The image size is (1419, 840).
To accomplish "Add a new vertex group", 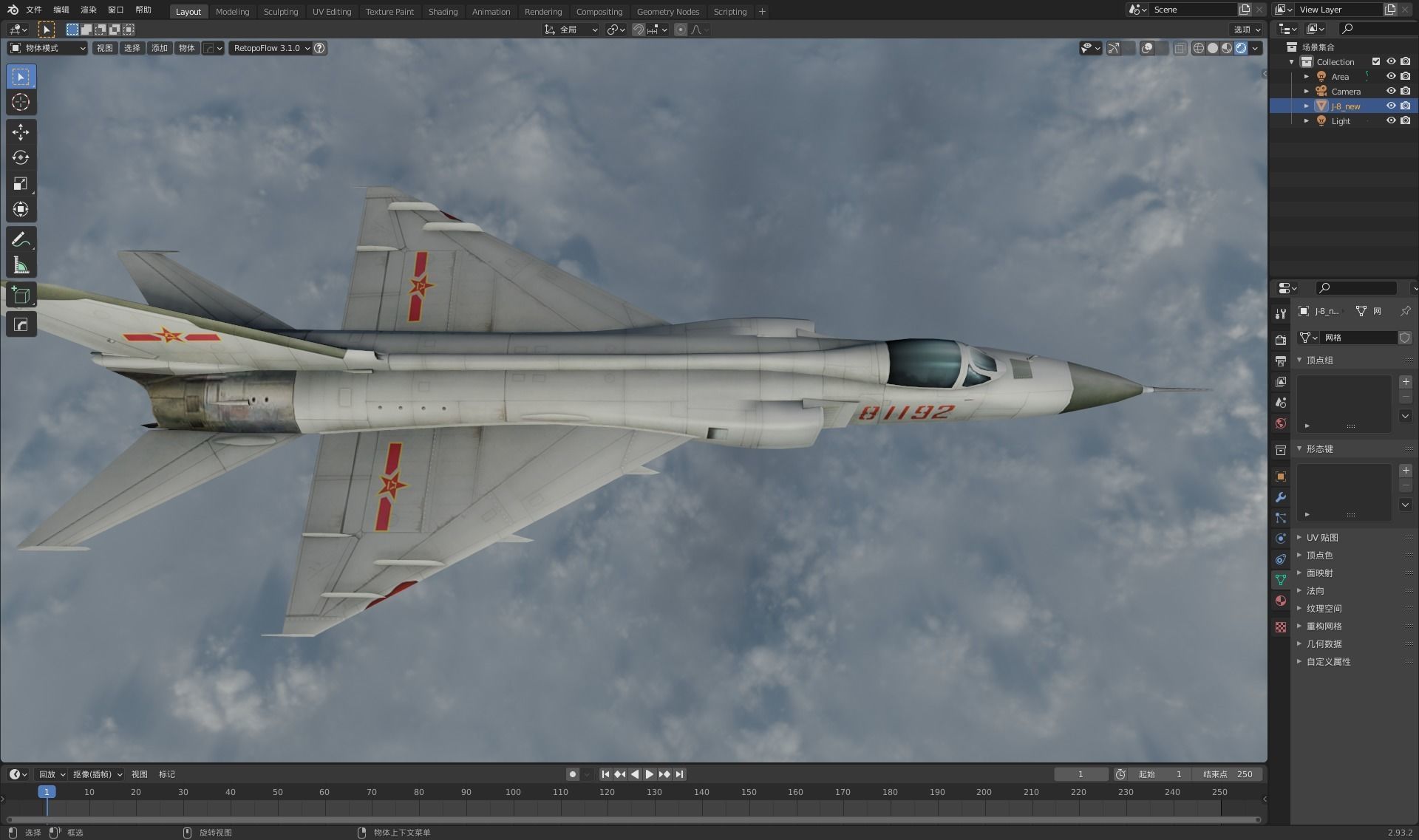I will 1405,382.
